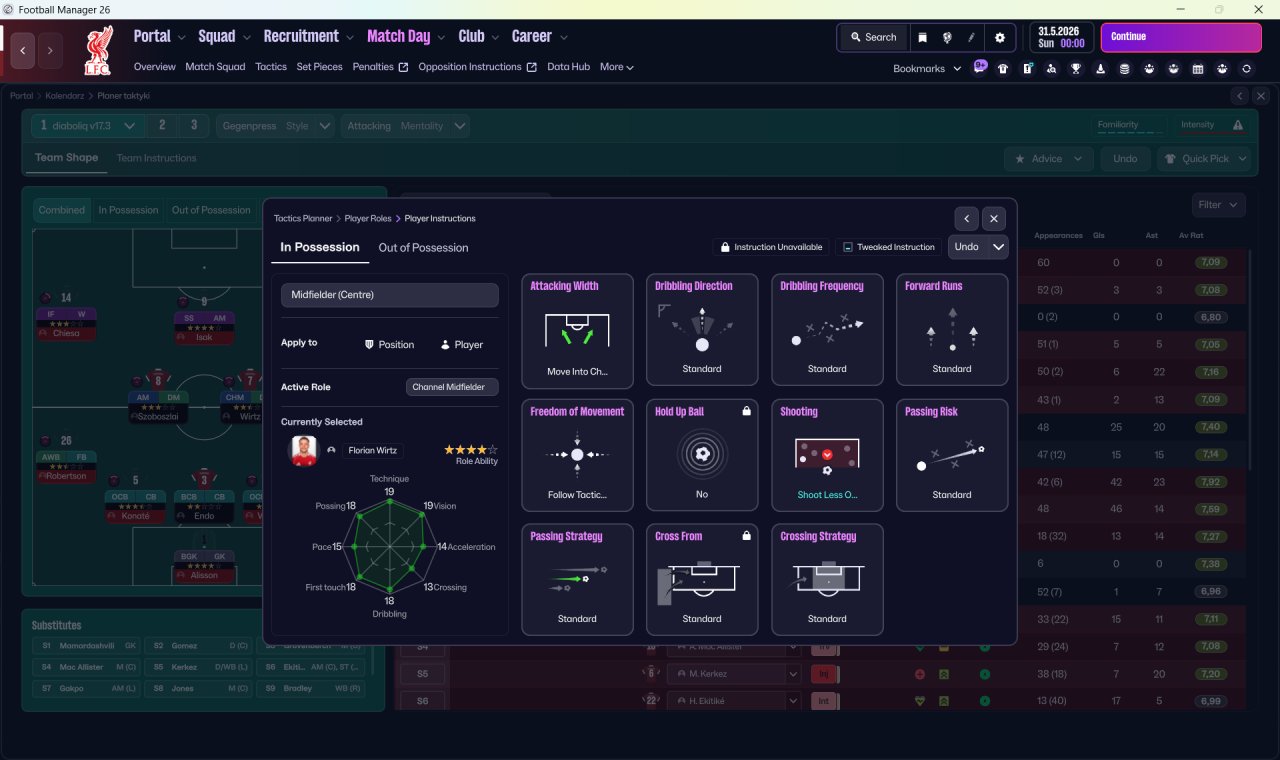
Task: Switch pitch view to In Possession
Action: 128,210
